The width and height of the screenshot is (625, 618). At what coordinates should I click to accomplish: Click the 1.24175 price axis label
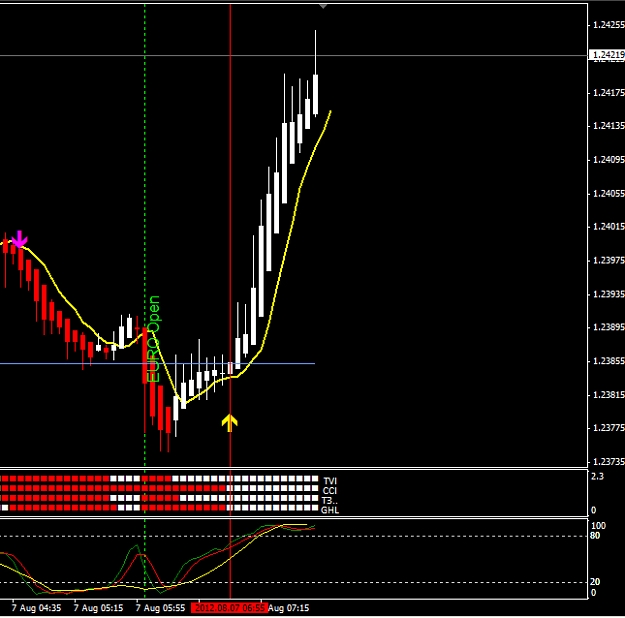point(609,93)
